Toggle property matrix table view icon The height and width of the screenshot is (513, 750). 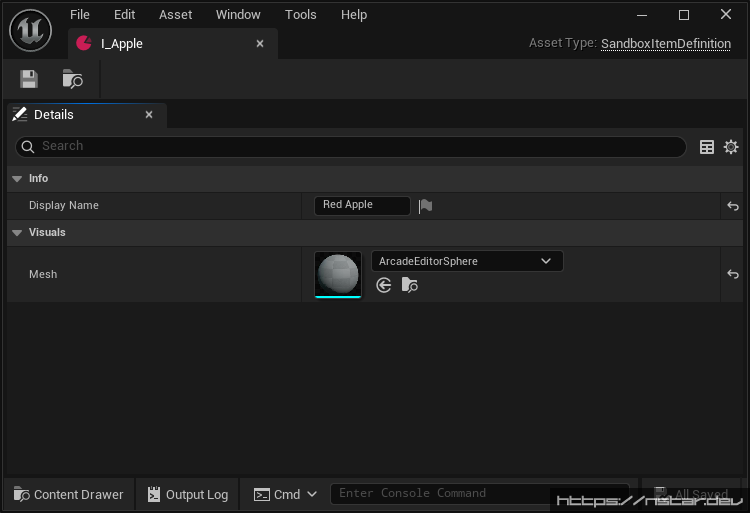click(x=707, y=147)
